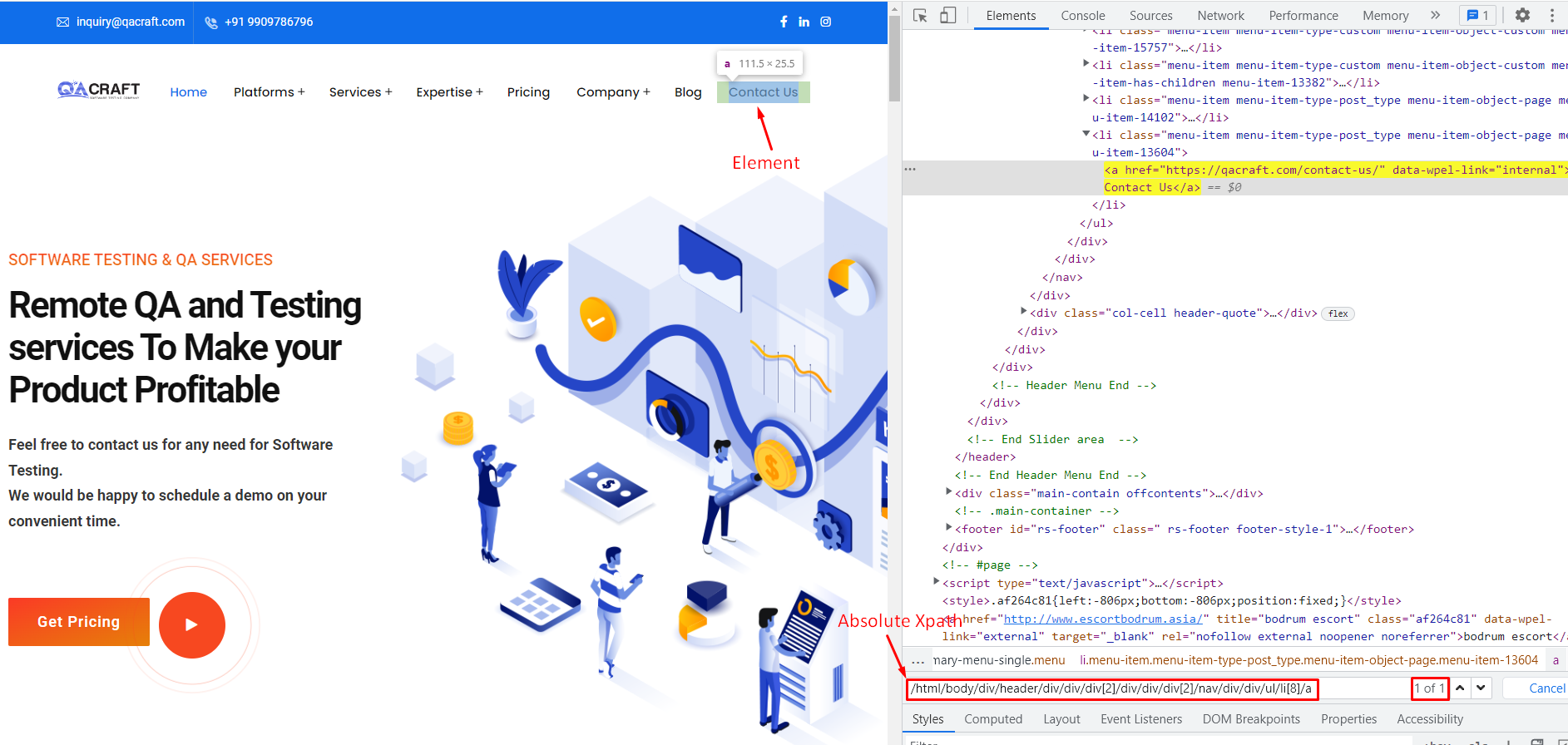This screenshot has width=1568, height=745.
Task: Open the Computed styles tab
Action: tap(992, 719)
